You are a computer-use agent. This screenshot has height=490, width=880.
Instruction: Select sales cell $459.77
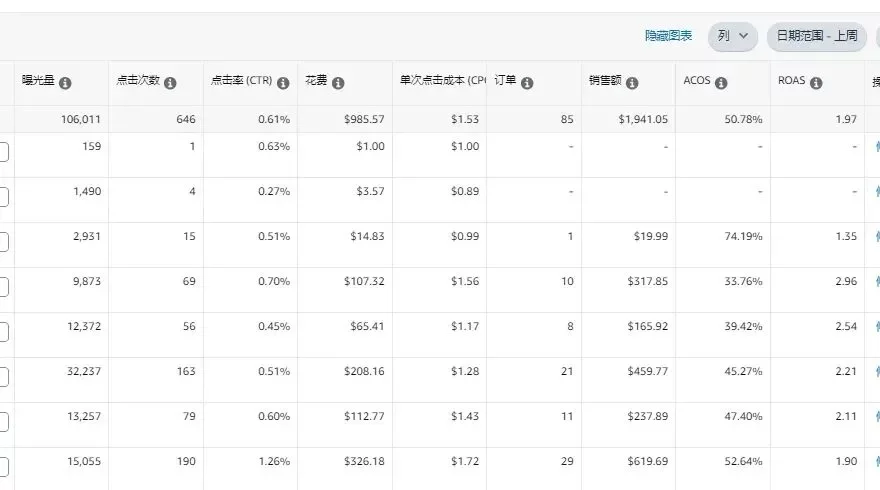pos(648,371)
